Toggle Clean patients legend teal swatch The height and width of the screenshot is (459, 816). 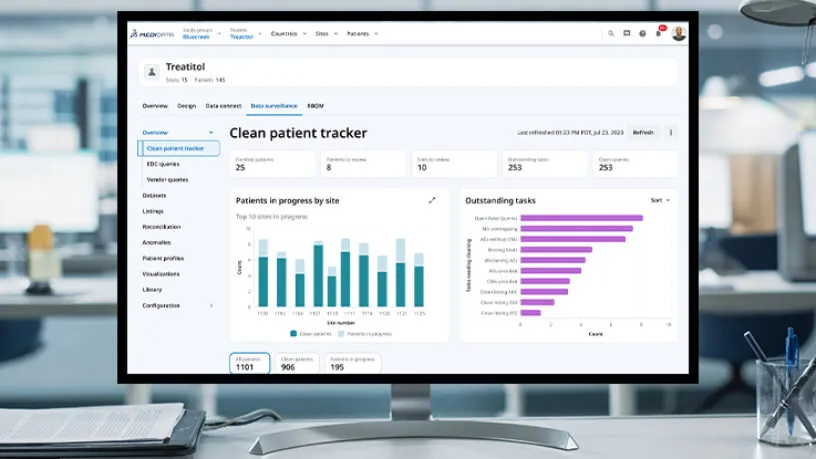pos(294,334)
